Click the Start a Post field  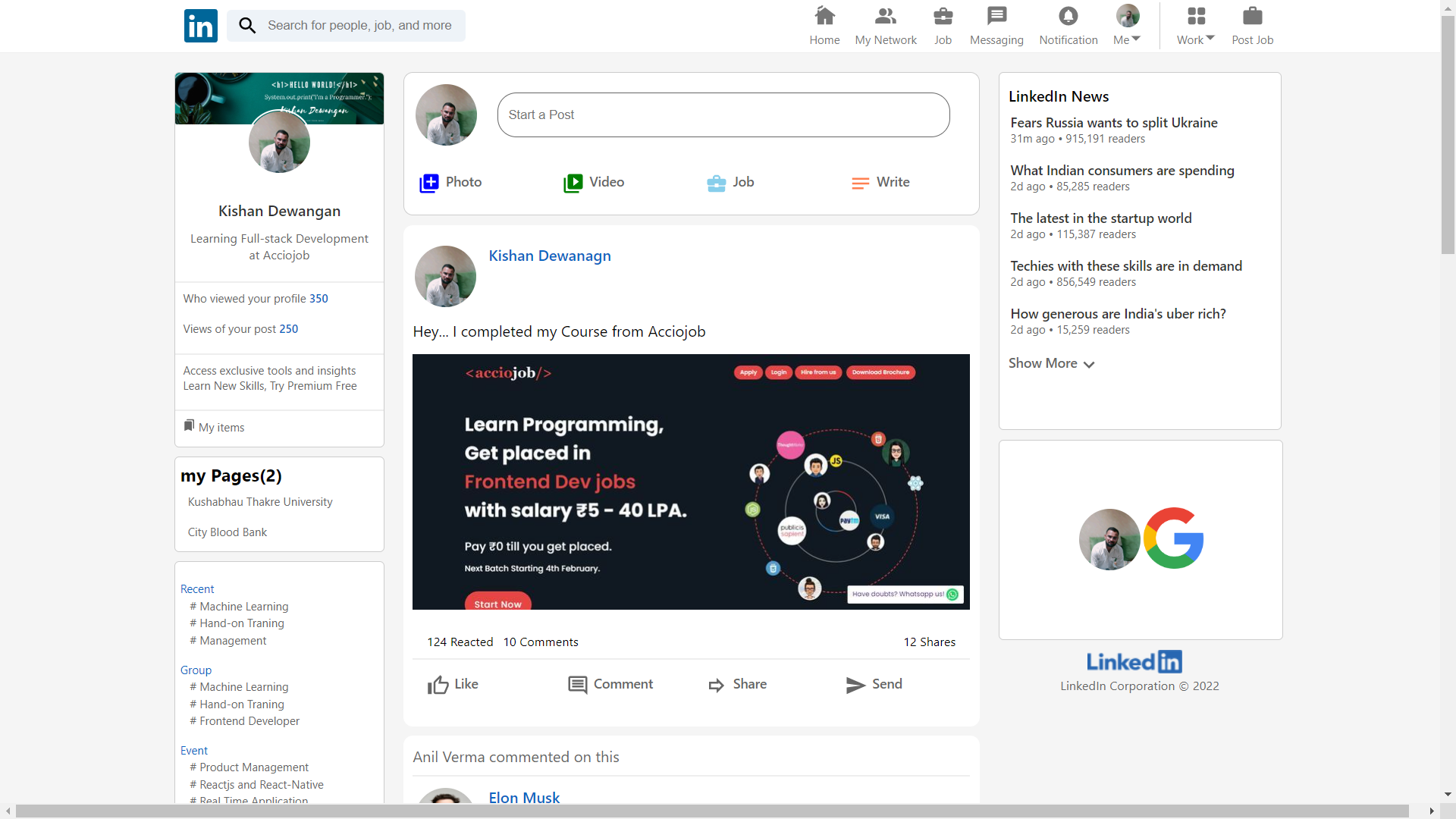[723, 115]
